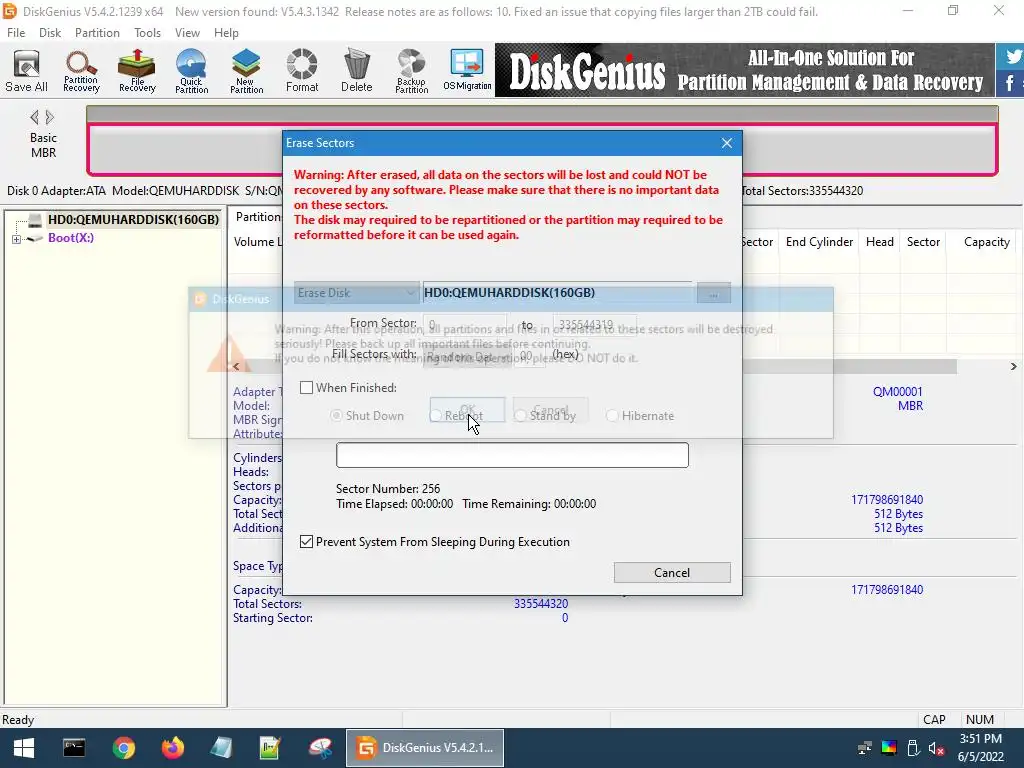The width and height of the screenshot is (1024, 768).
Task: Select Boot(X:) partition in tree
Action: click(x=71, y=238)
